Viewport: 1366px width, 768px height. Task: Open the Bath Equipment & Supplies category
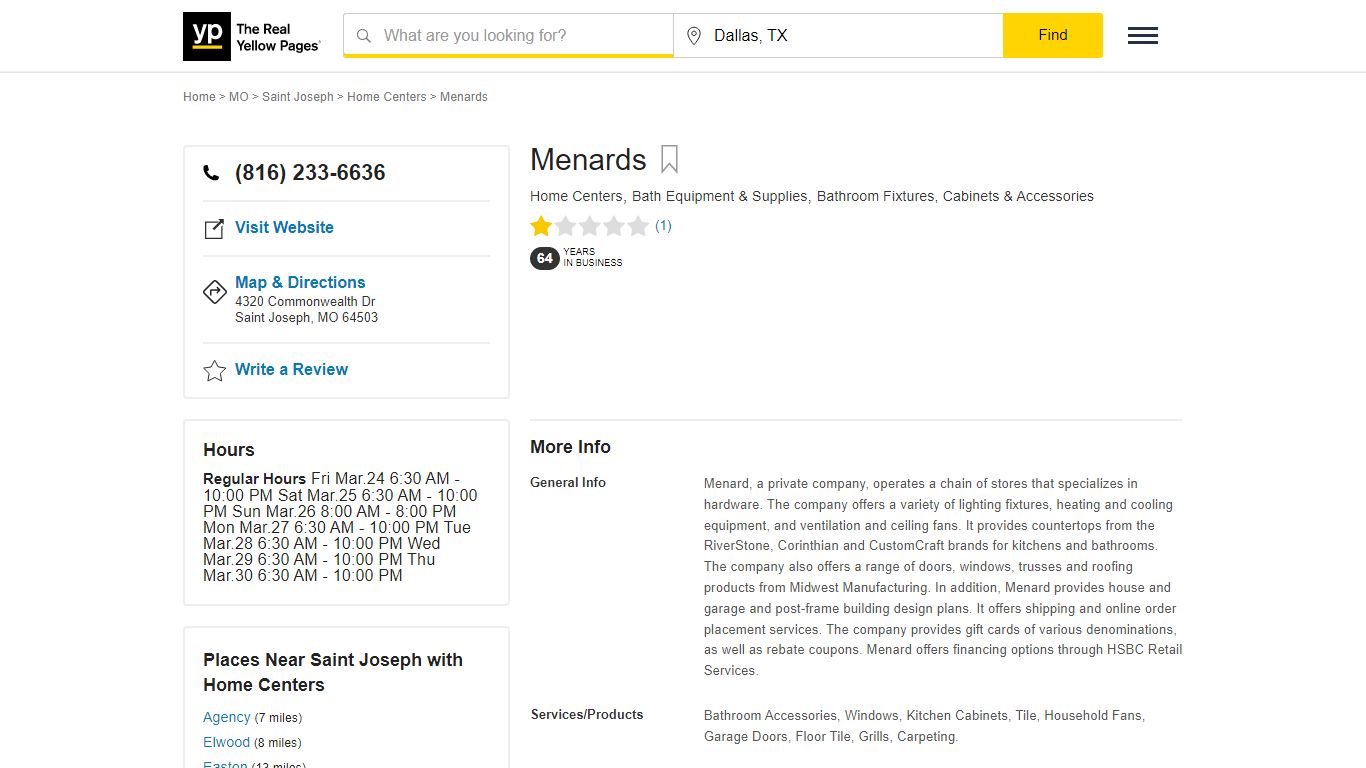pos(720,196)
